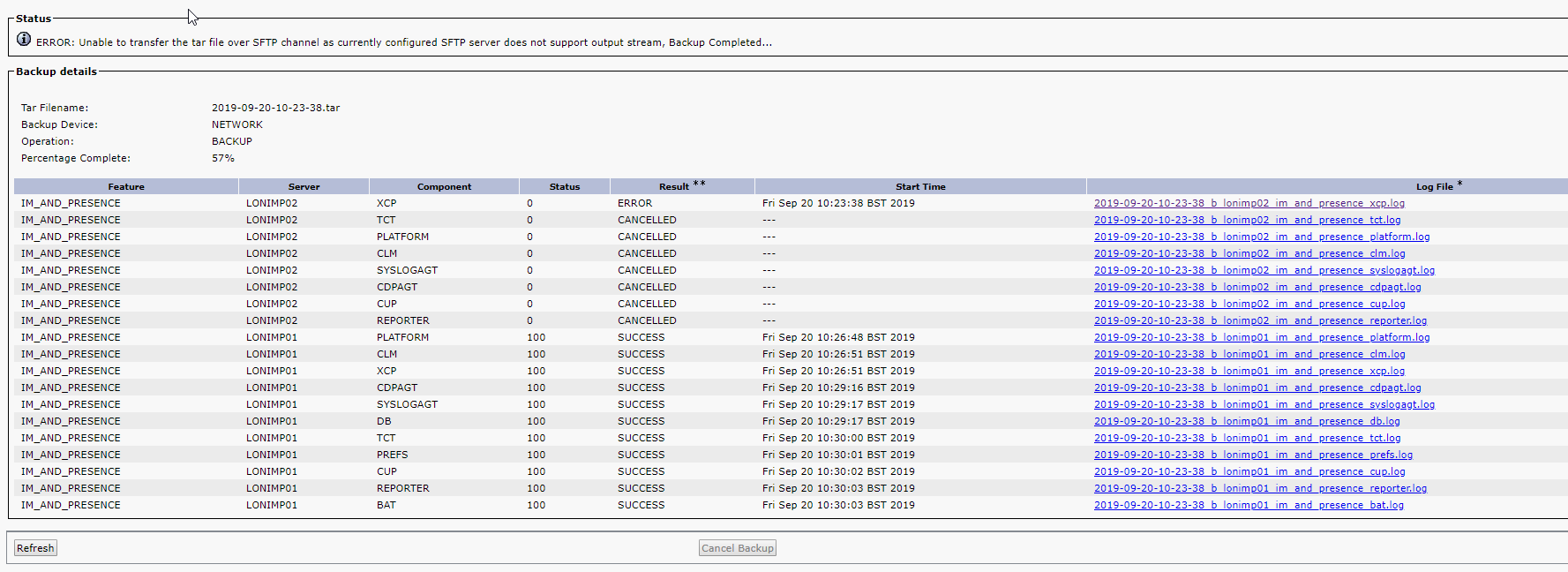Click the Server column header
Viewport: 1568px width, 572px height.
pyautogui.click(x=304, y=186)
